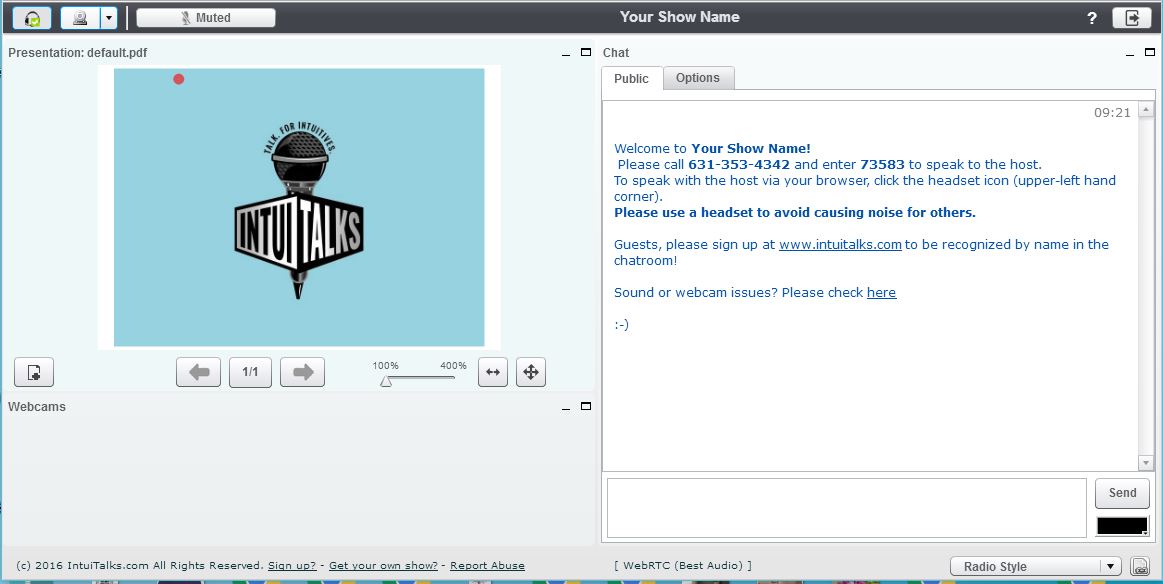Open the black chat text color picker
The height and width of the screenshot is (584, 1163).
[1122, 526]
